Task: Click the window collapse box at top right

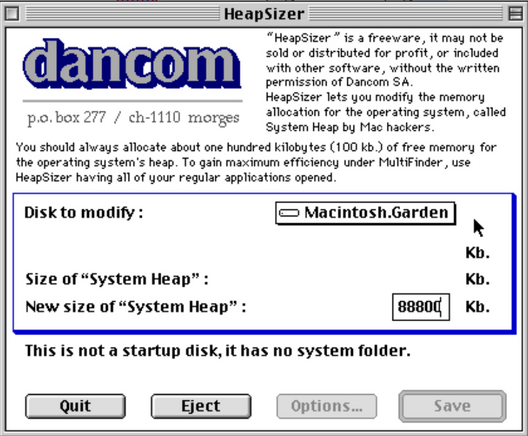Action: click(515, 14)
